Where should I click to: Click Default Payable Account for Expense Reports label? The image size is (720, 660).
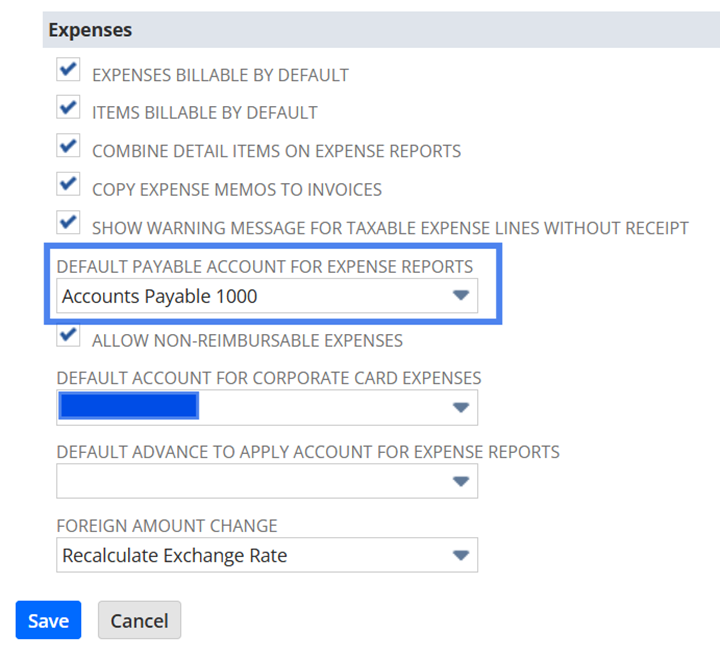point(265,266)
